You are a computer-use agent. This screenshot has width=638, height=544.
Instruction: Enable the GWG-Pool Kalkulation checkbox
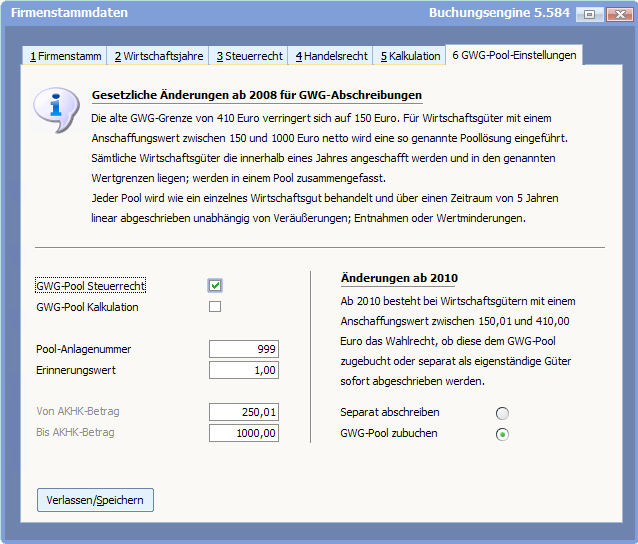click(215, 307)
